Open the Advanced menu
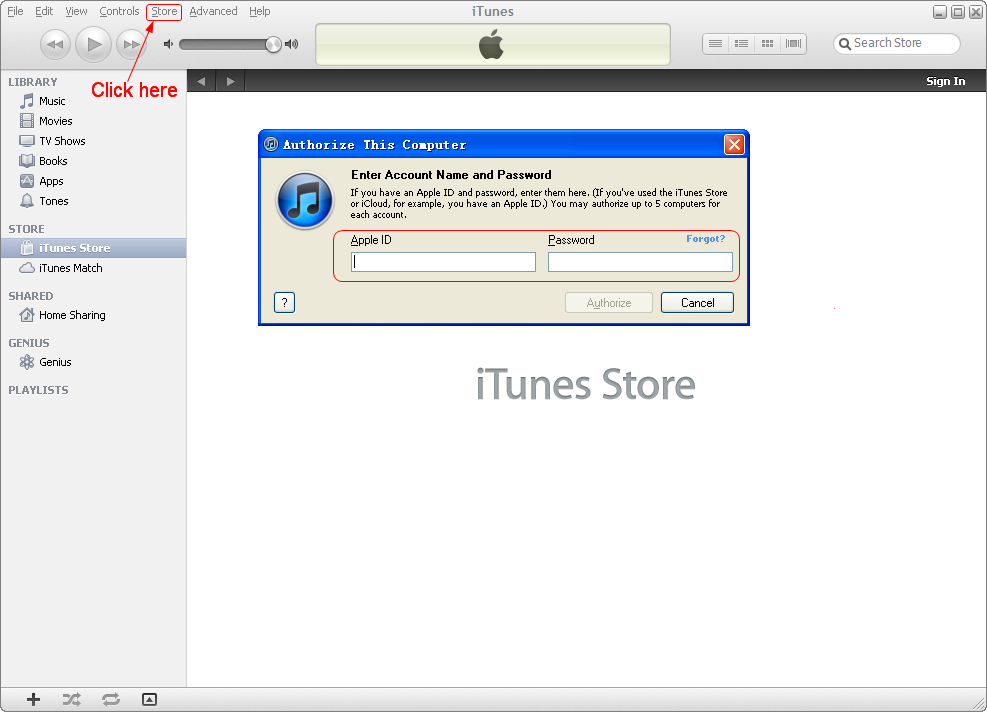Screen dimensions: 987x712 [213, 11]
